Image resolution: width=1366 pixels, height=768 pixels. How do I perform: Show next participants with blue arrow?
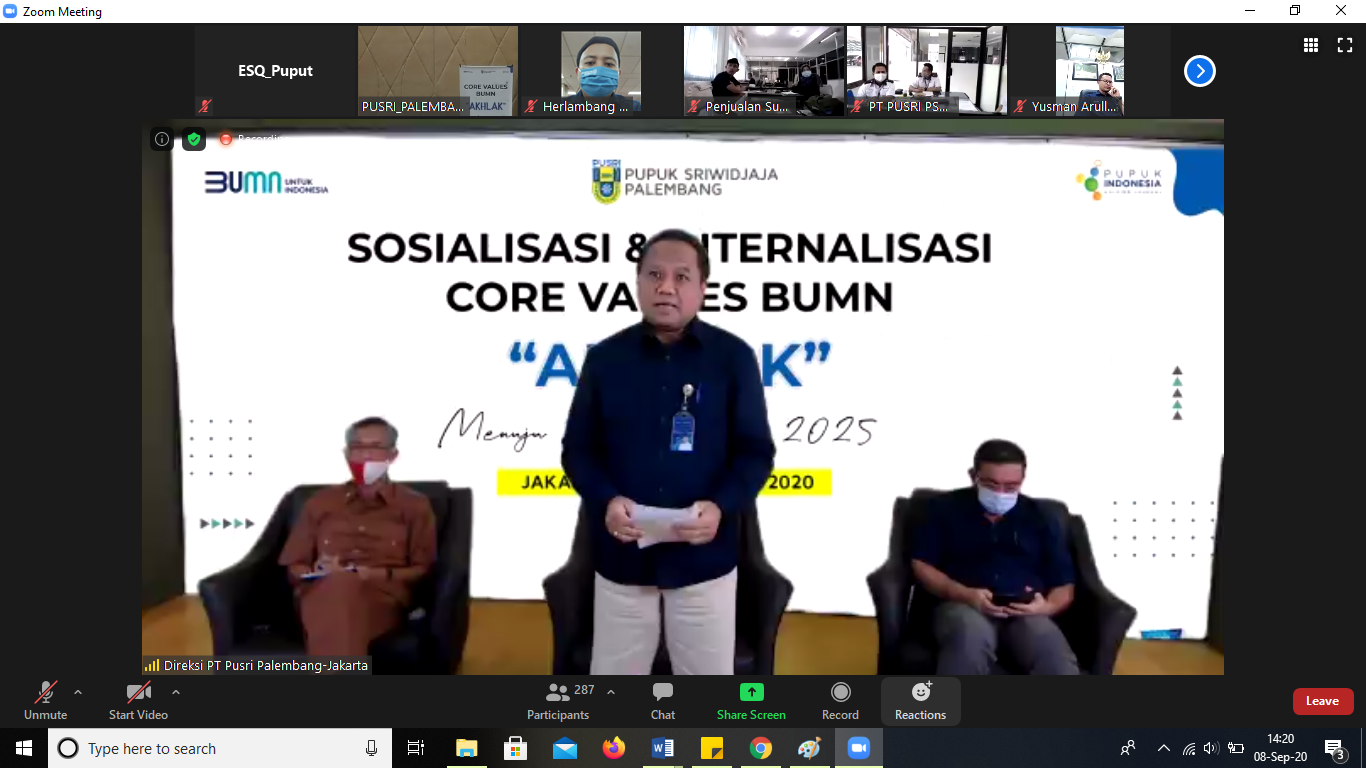[x=1199, y=71]
